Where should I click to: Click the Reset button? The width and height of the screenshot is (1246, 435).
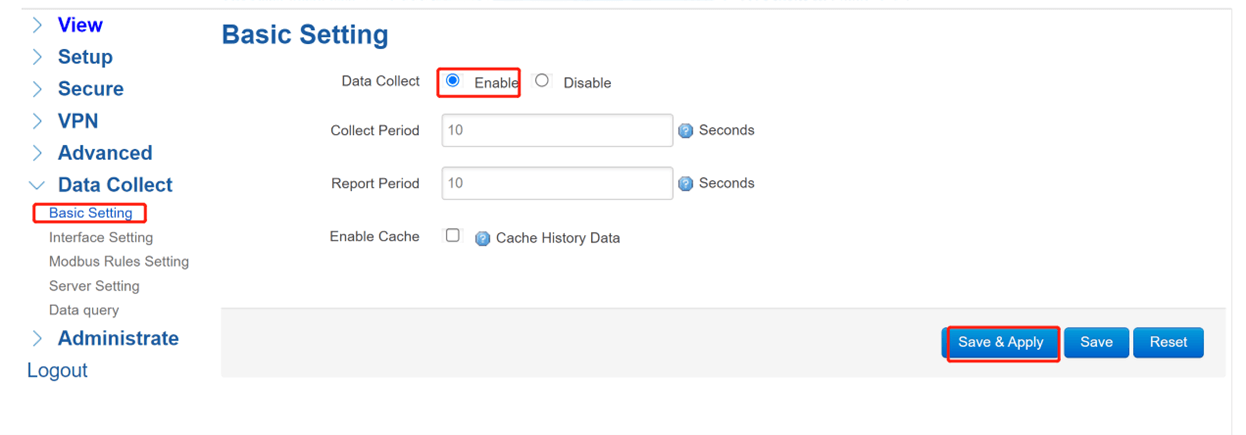[1168, 342]
